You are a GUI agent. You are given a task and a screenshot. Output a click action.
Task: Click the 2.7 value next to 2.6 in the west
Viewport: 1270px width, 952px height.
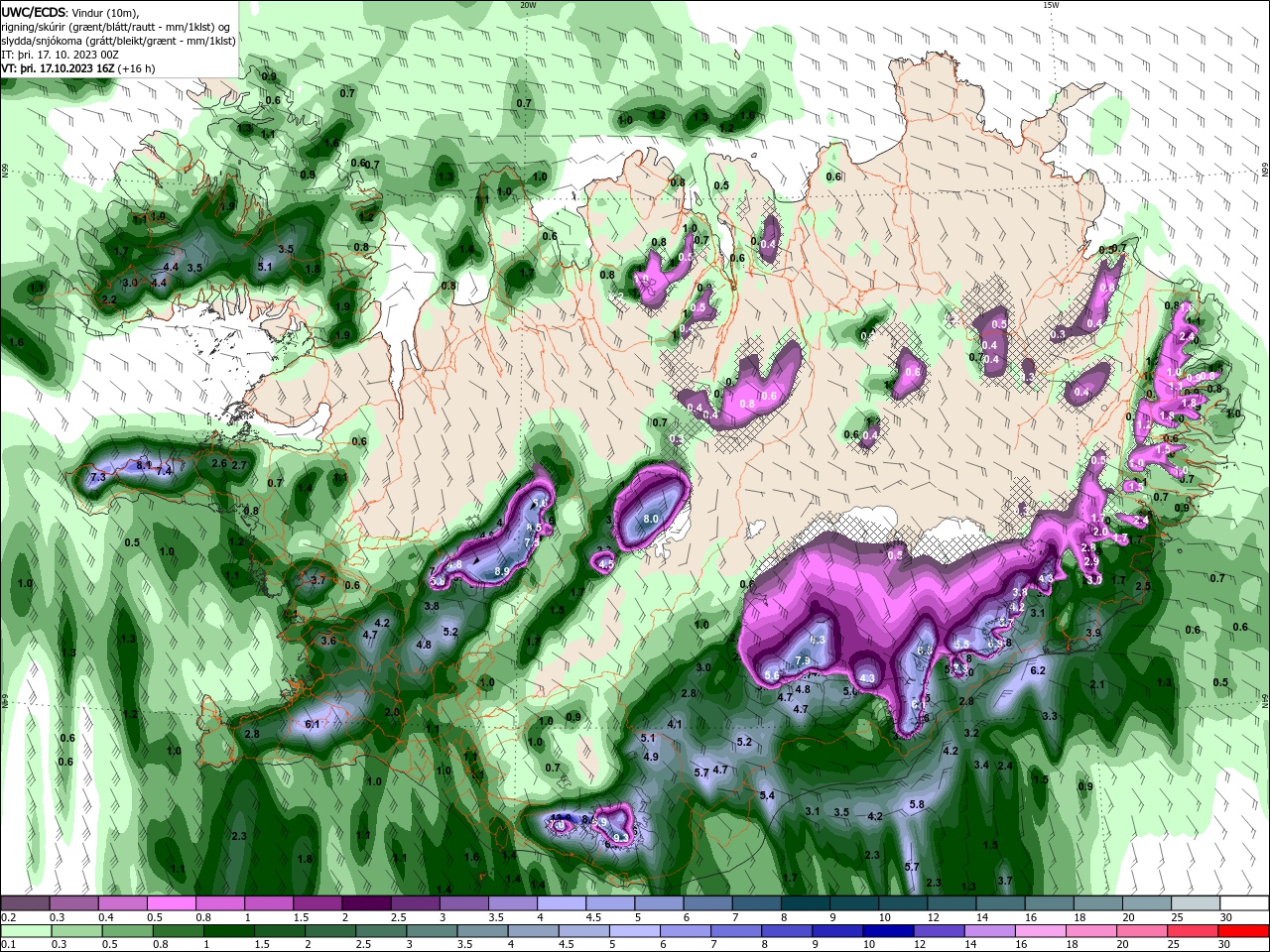[239, 464]
